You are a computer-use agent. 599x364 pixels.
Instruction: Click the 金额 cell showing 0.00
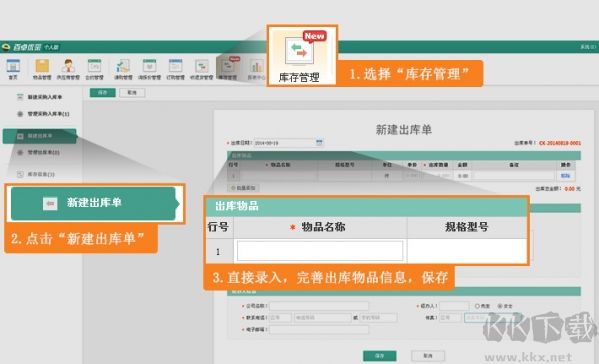point(463,176)
